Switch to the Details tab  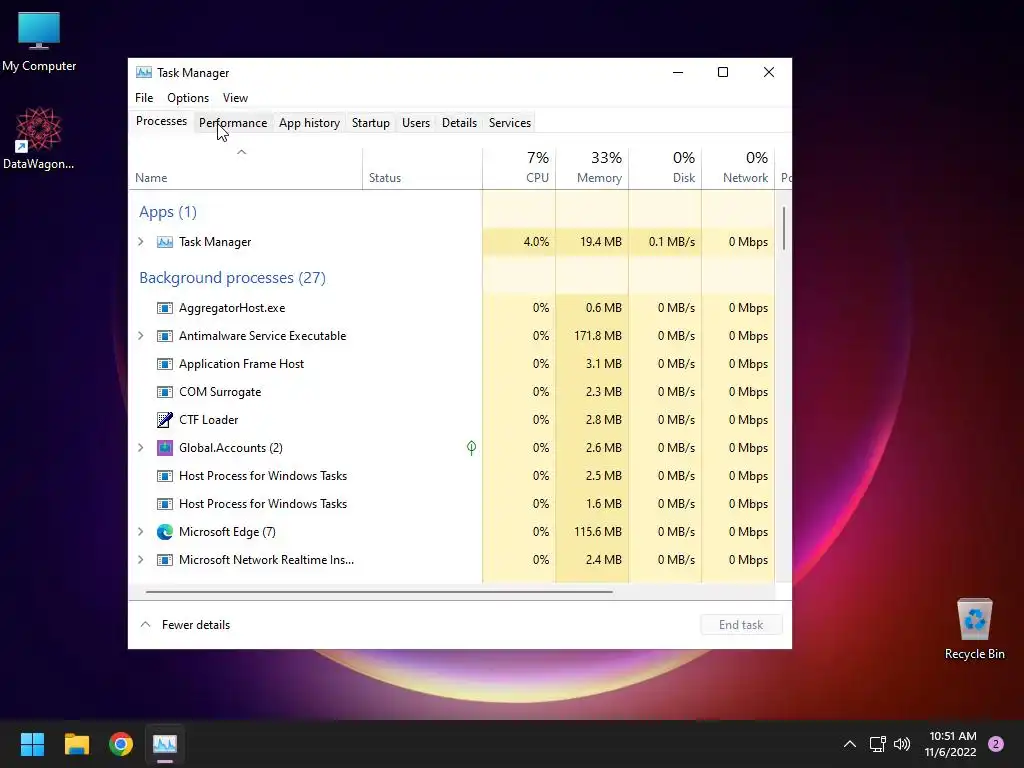pos(459,123)
